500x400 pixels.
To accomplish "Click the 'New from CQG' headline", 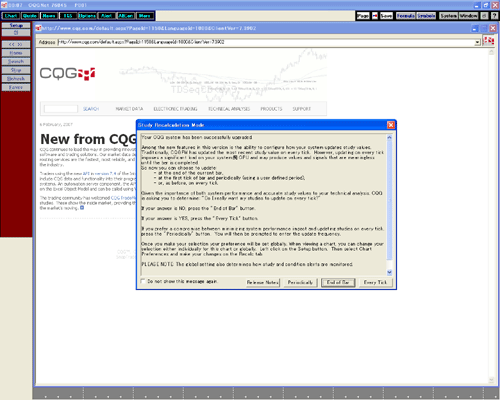I will click(88, 139).
